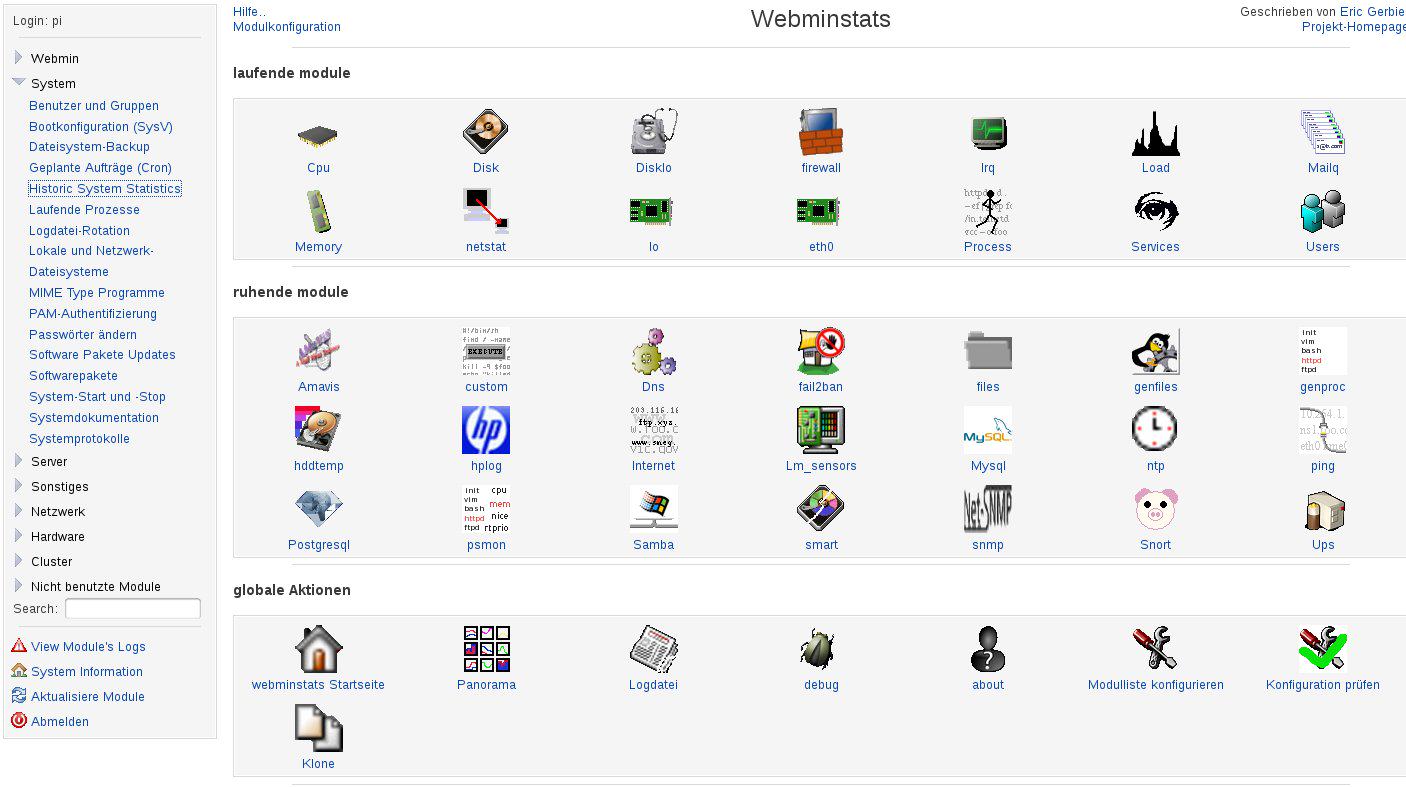Open the Cpu module chip icon

click(318, 135)
